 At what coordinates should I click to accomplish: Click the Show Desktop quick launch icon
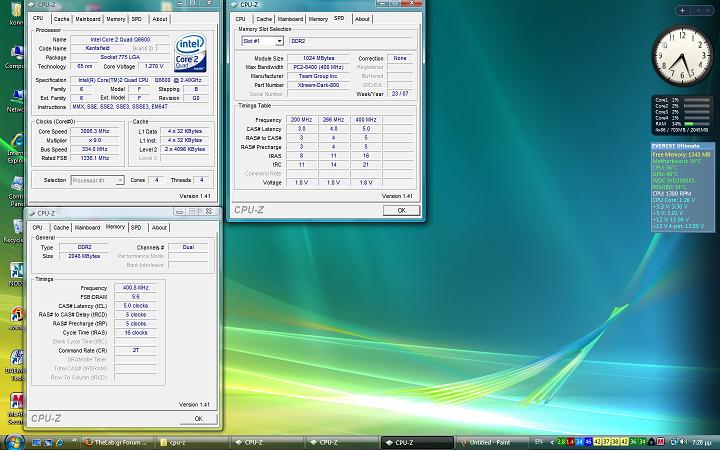point(37,443)
